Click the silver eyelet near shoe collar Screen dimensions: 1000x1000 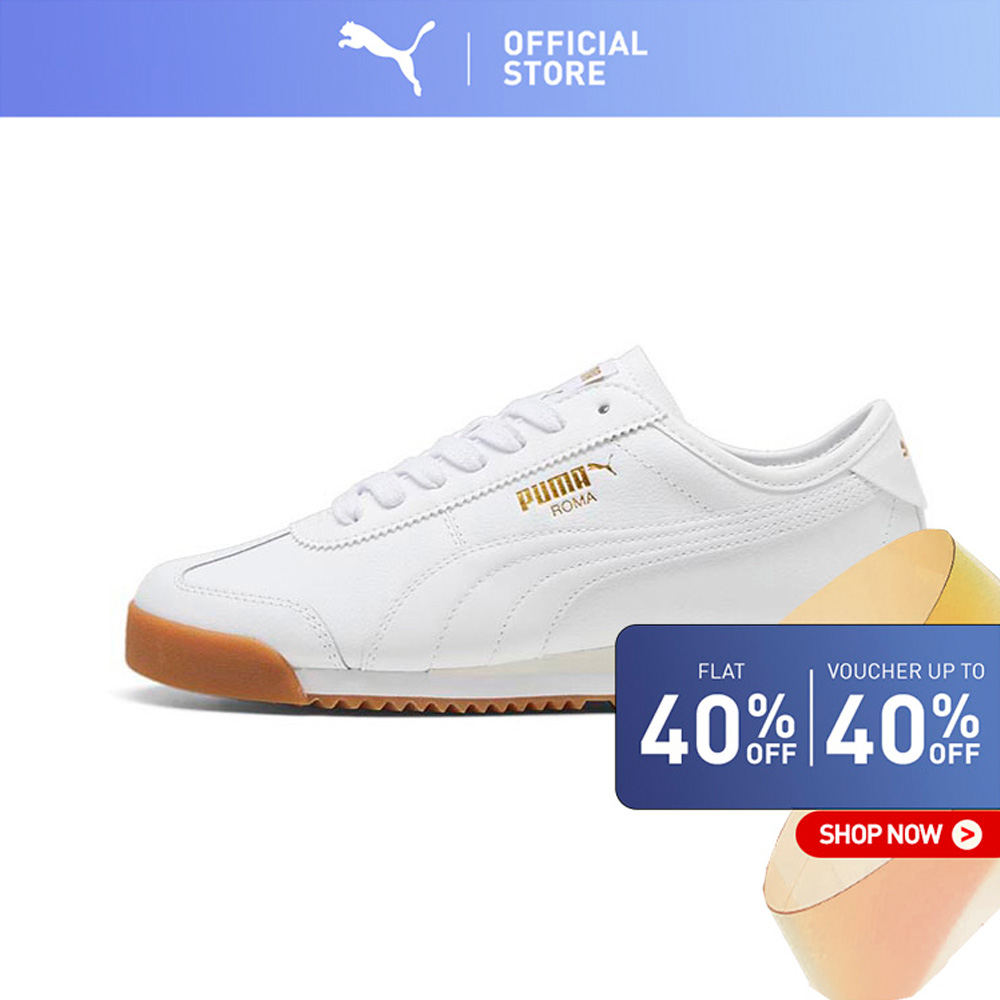pos(605,409)
